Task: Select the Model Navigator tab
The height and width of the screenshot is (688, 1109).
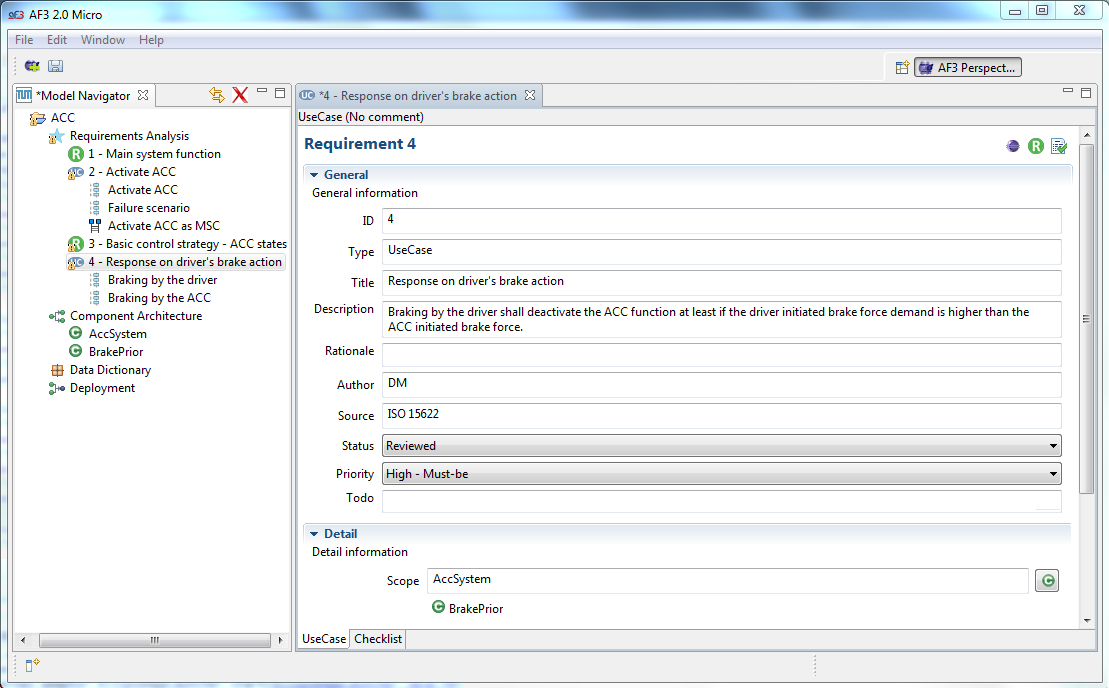Action: [83, 95]
